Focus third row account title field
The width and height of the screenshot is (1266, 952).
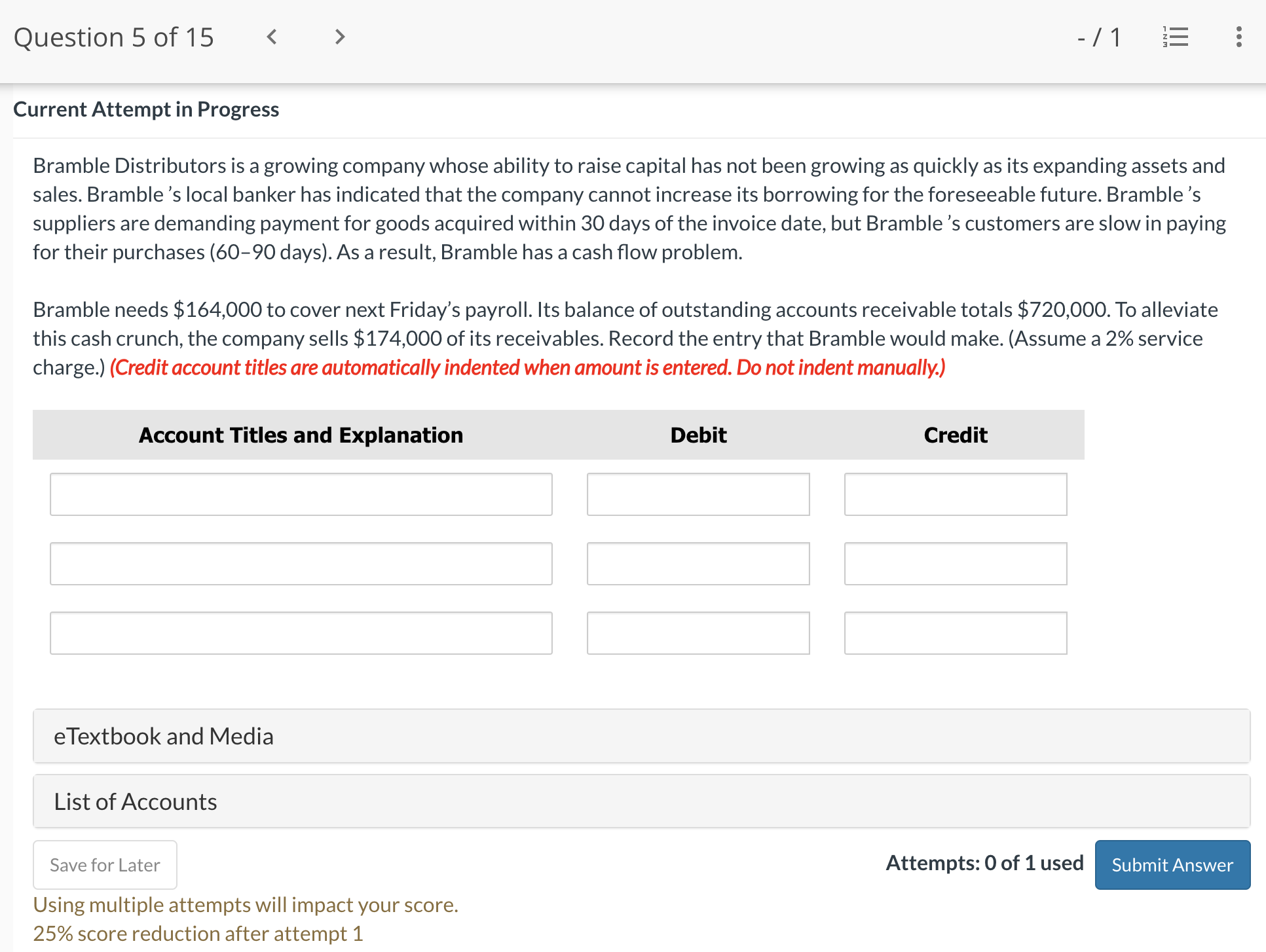coord(301,633)
